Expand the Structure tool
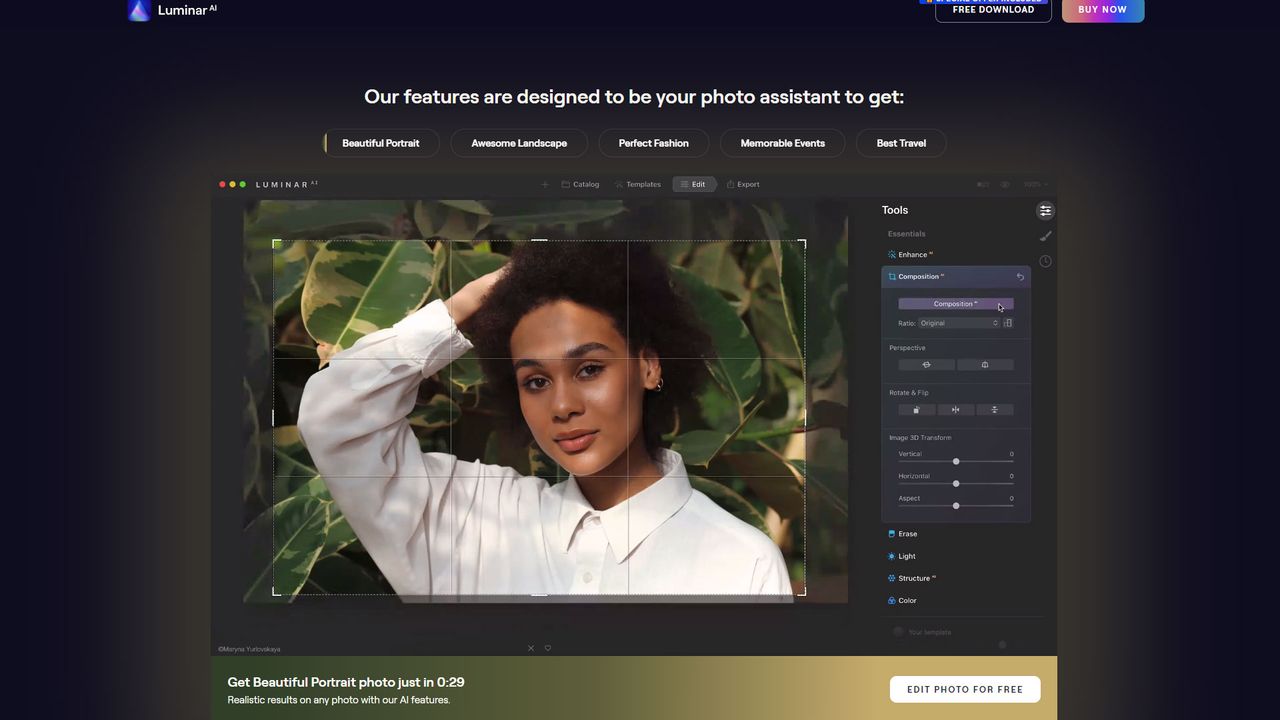The width and height of the screenshot is (1280, 720). [912, 578]
